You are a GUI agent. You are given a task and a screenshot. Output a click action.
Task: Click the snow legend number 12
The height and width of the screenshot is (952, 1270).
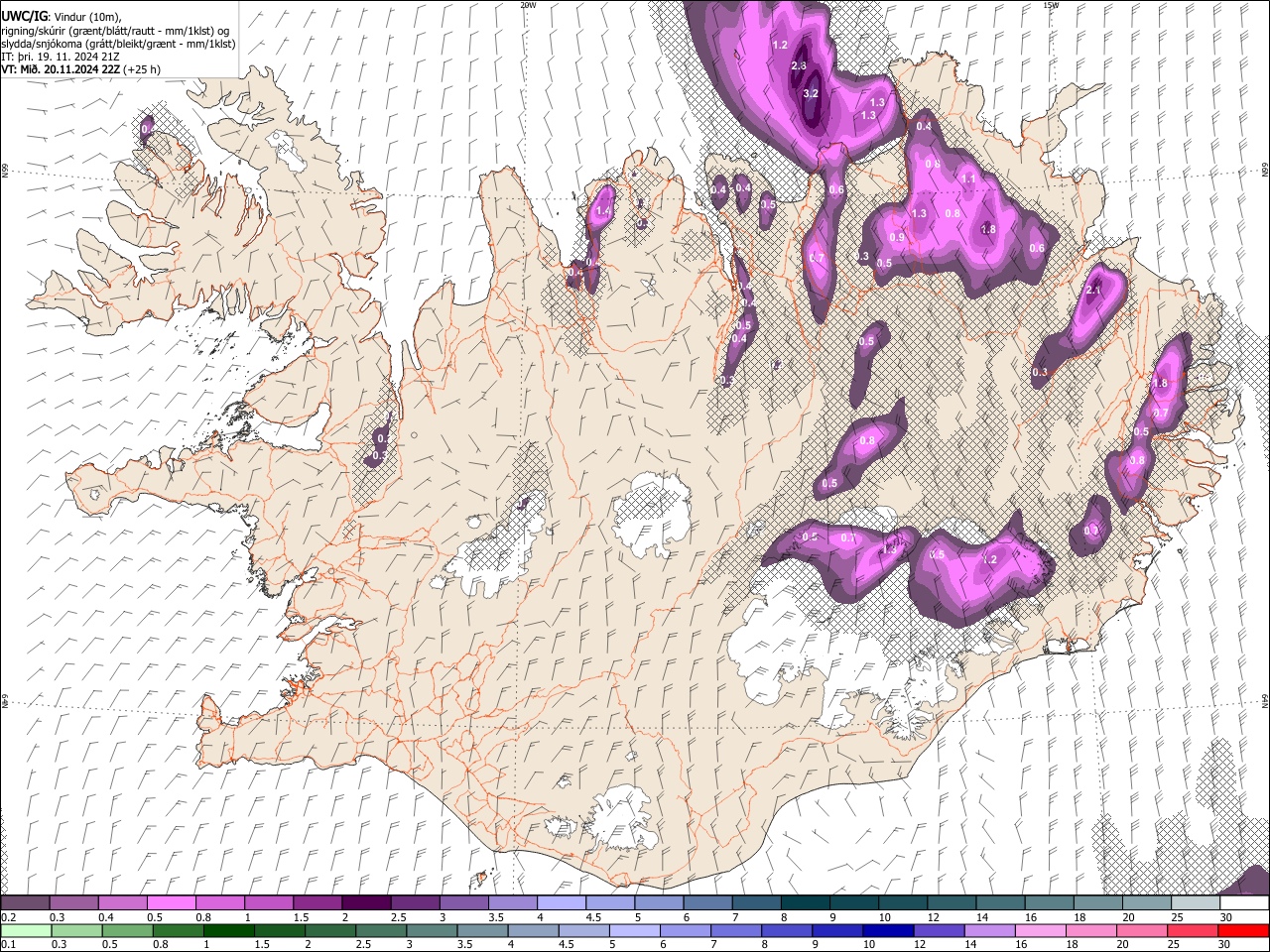(x=933, y=917)
